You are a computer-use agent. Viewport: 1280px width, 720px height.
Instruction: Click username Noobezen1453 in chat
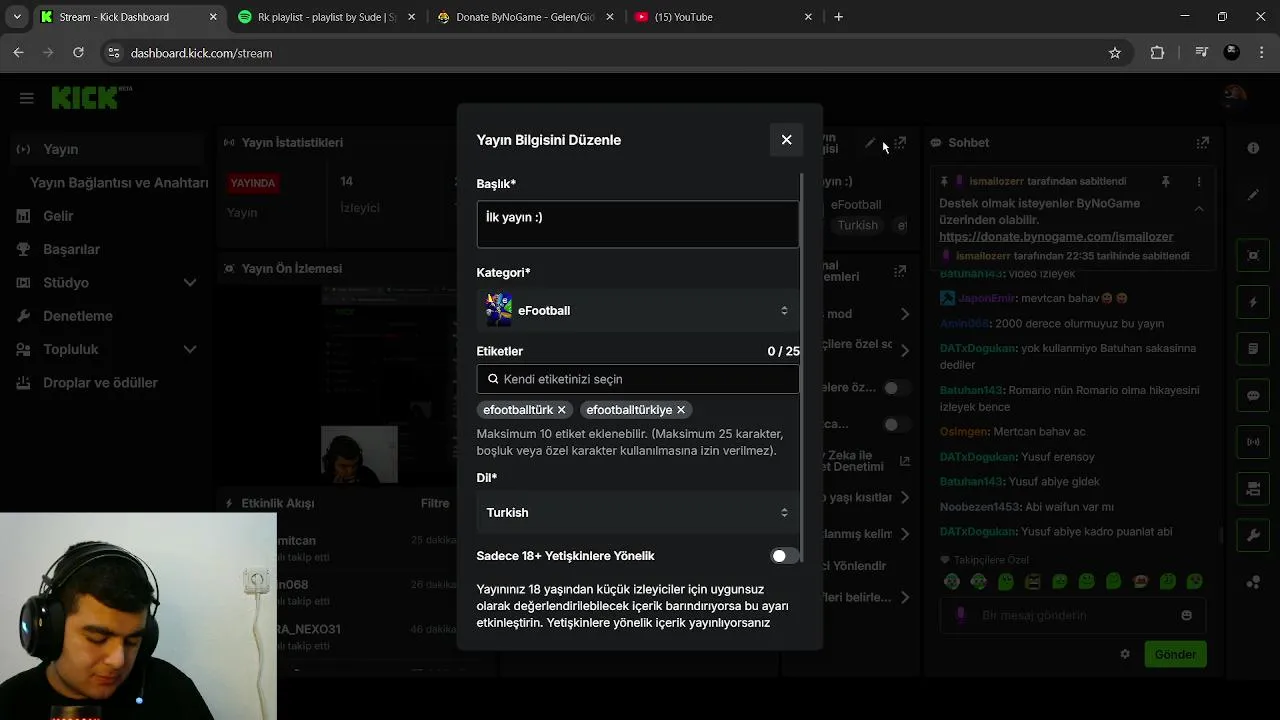click(x=980, y=507)
